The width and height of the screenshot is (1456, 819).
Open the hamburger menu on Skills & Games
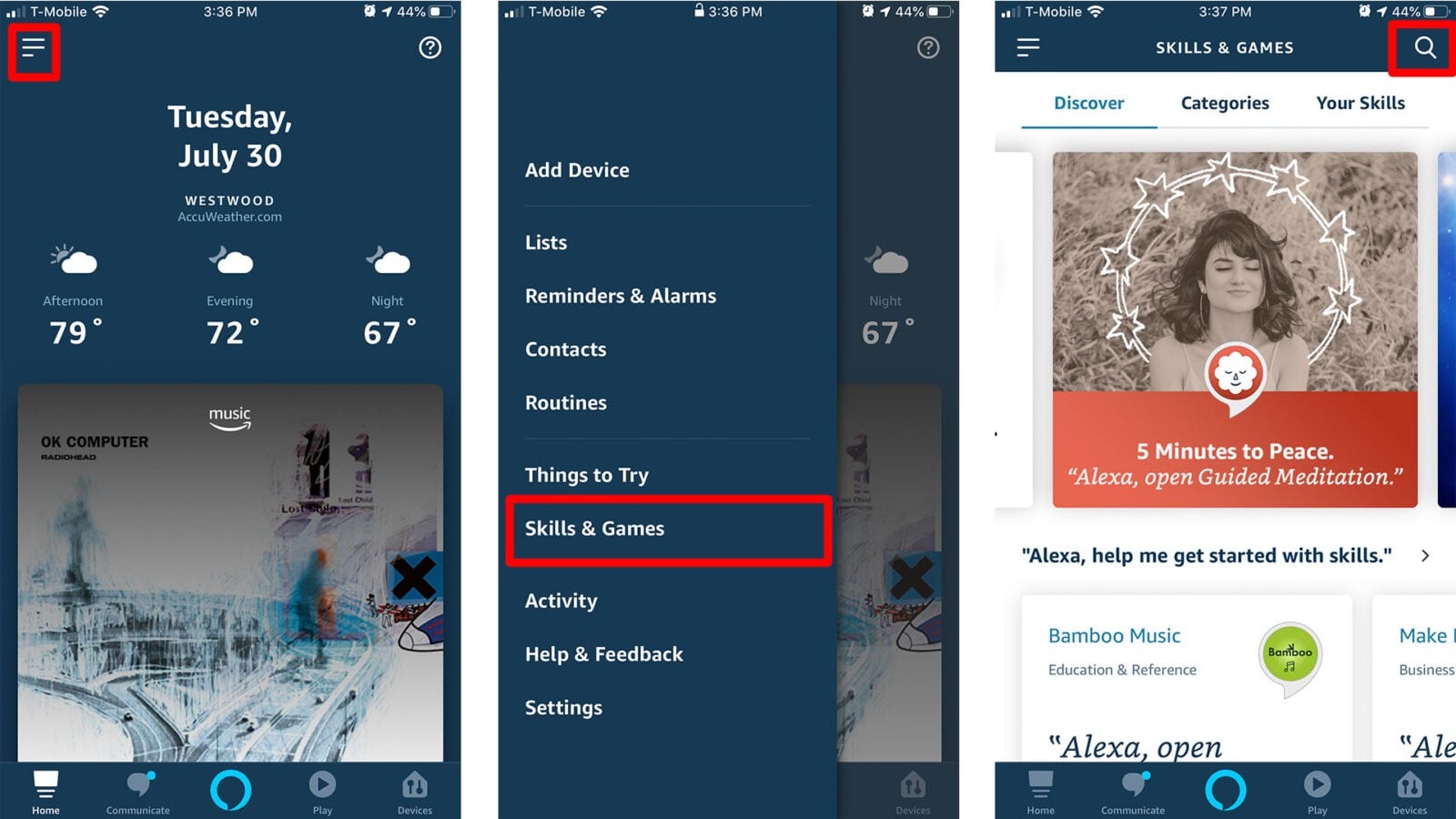coord(1027,47)
